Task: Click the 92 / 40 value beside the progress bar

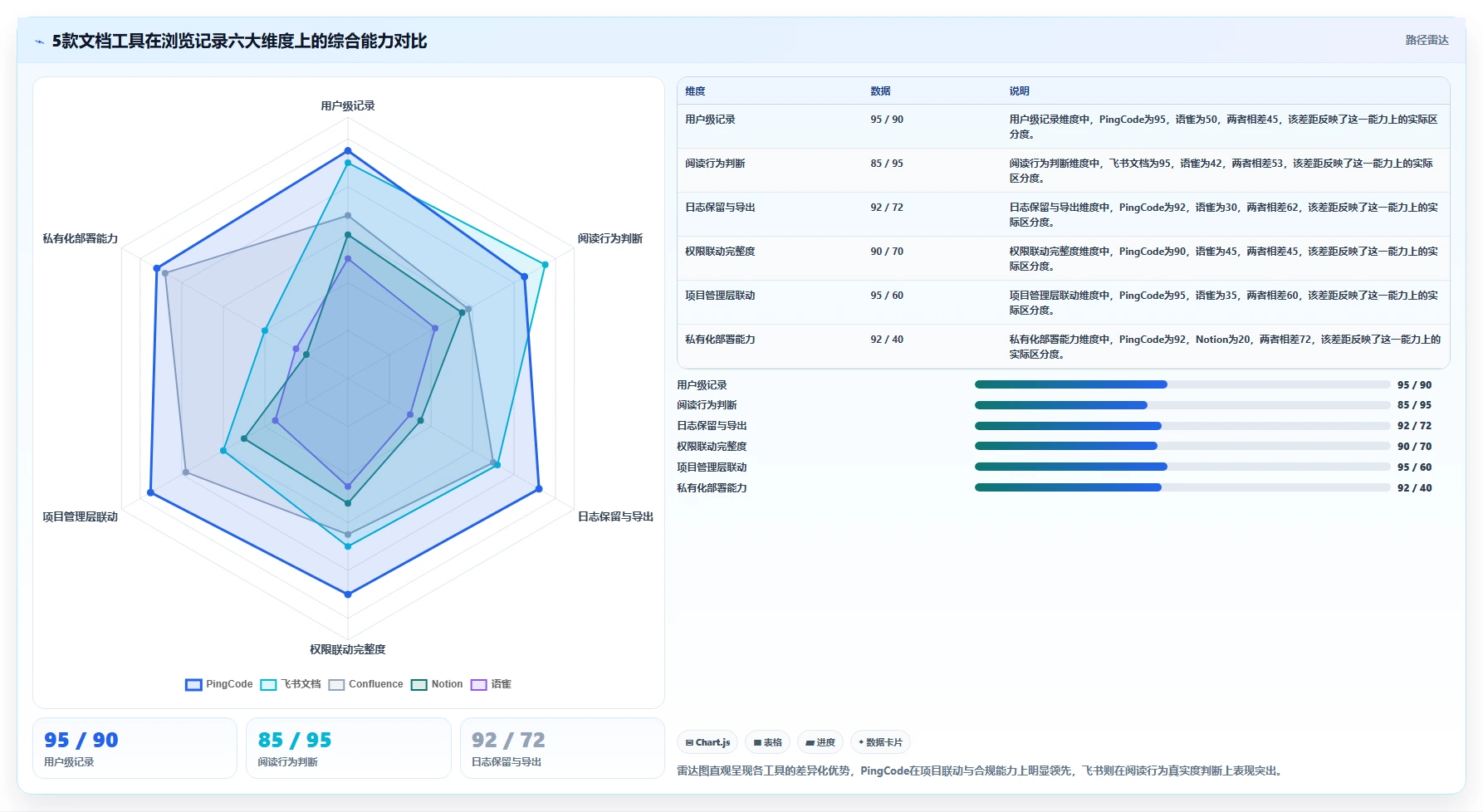Action: click(x=1415, y=488)
